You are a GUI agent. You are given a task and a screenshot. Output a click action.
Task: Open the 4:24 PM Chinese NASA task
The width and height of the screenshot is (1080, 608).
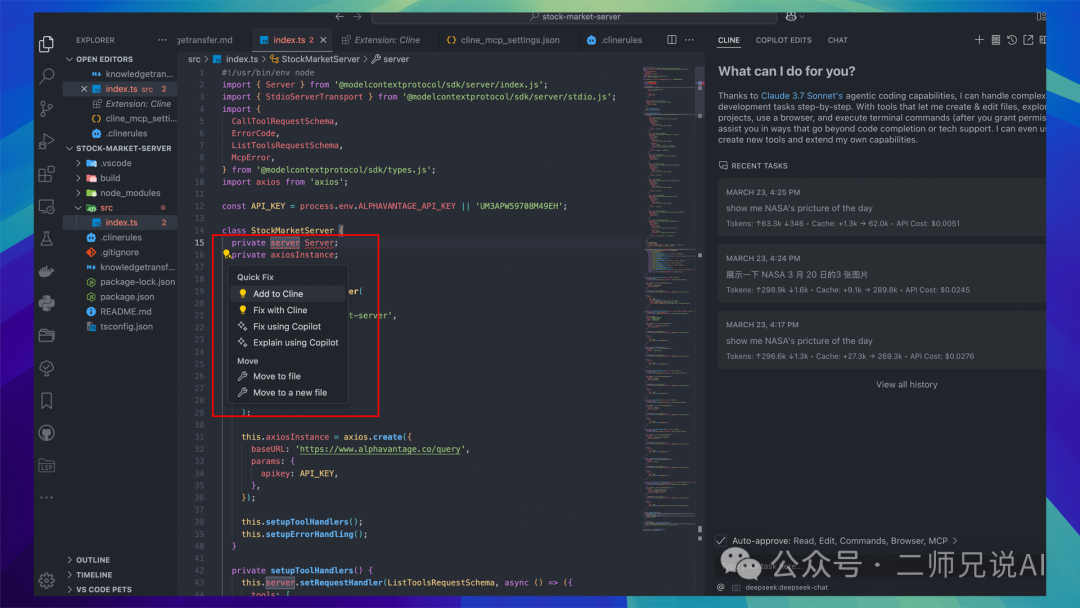(x=882, y=273)
